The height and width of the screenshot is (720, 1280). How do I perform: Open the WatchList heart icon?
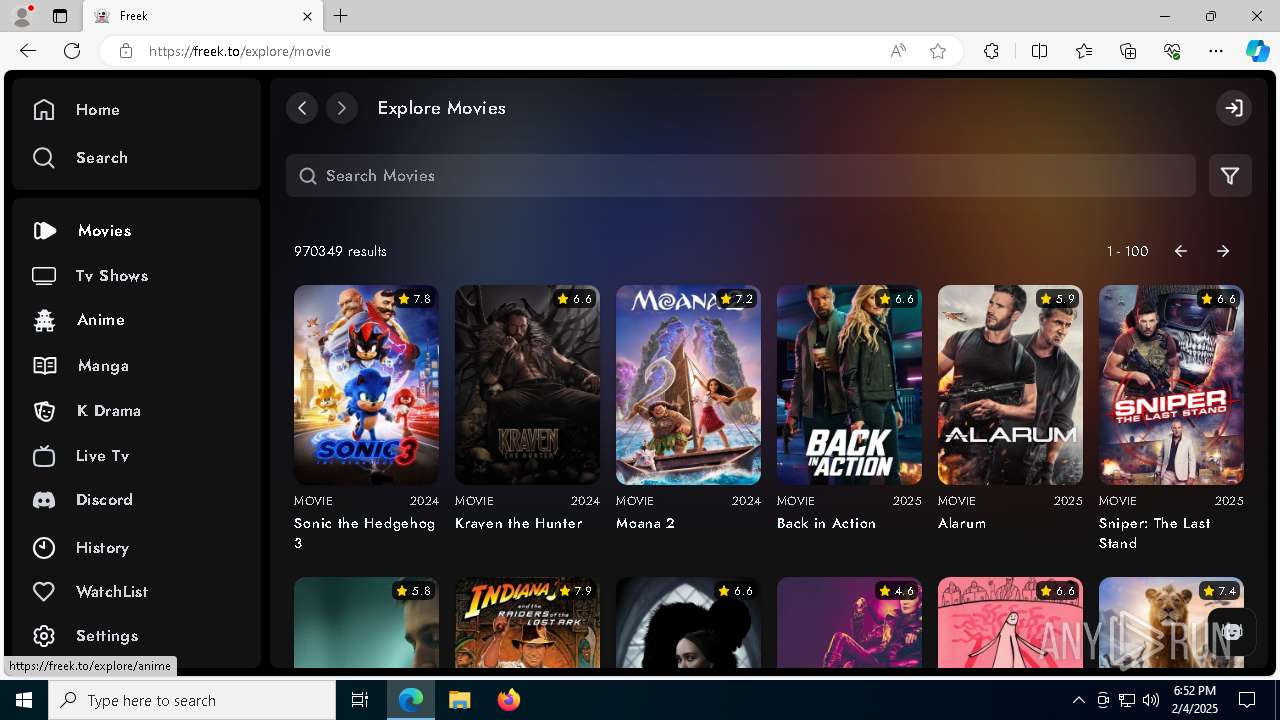point(44,592)
